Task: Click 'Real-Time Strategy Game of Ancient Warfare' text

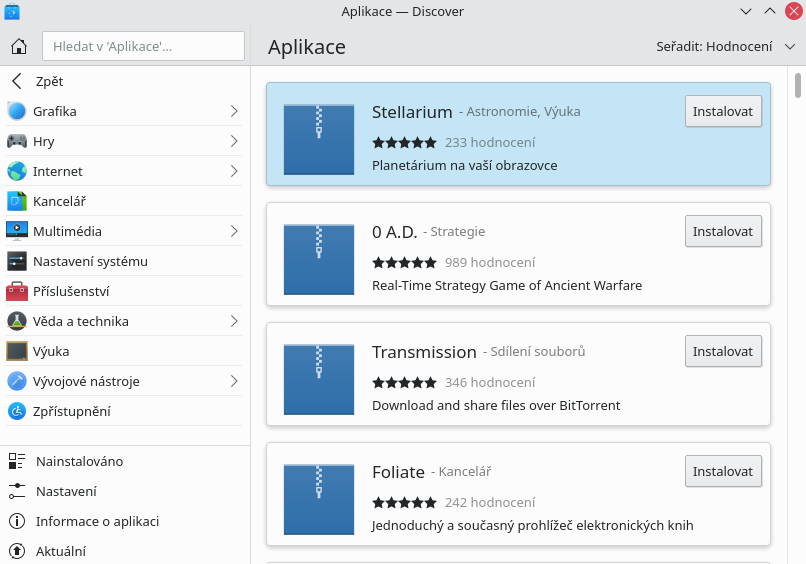Action: pos(507,285)
